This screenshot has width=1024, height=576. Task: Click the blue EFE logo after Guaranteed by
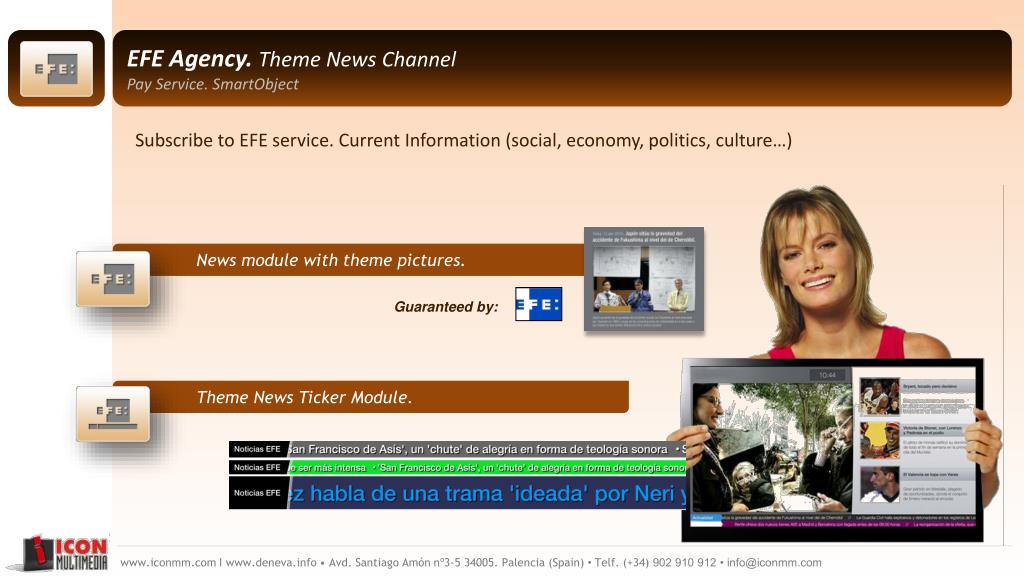(538, 304)
